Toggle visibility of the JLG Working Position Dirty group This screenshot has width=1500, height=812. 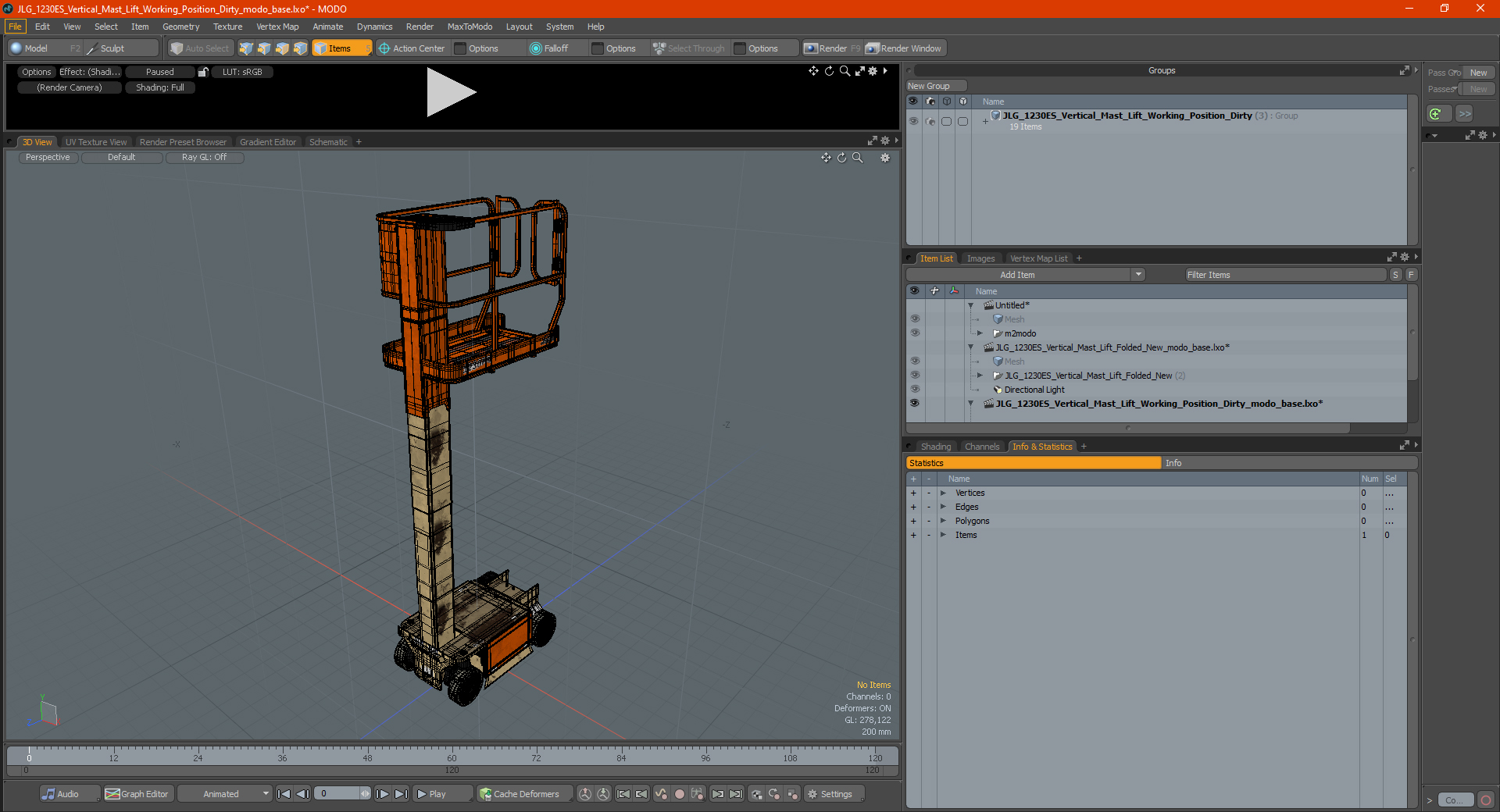pos(913,121)
